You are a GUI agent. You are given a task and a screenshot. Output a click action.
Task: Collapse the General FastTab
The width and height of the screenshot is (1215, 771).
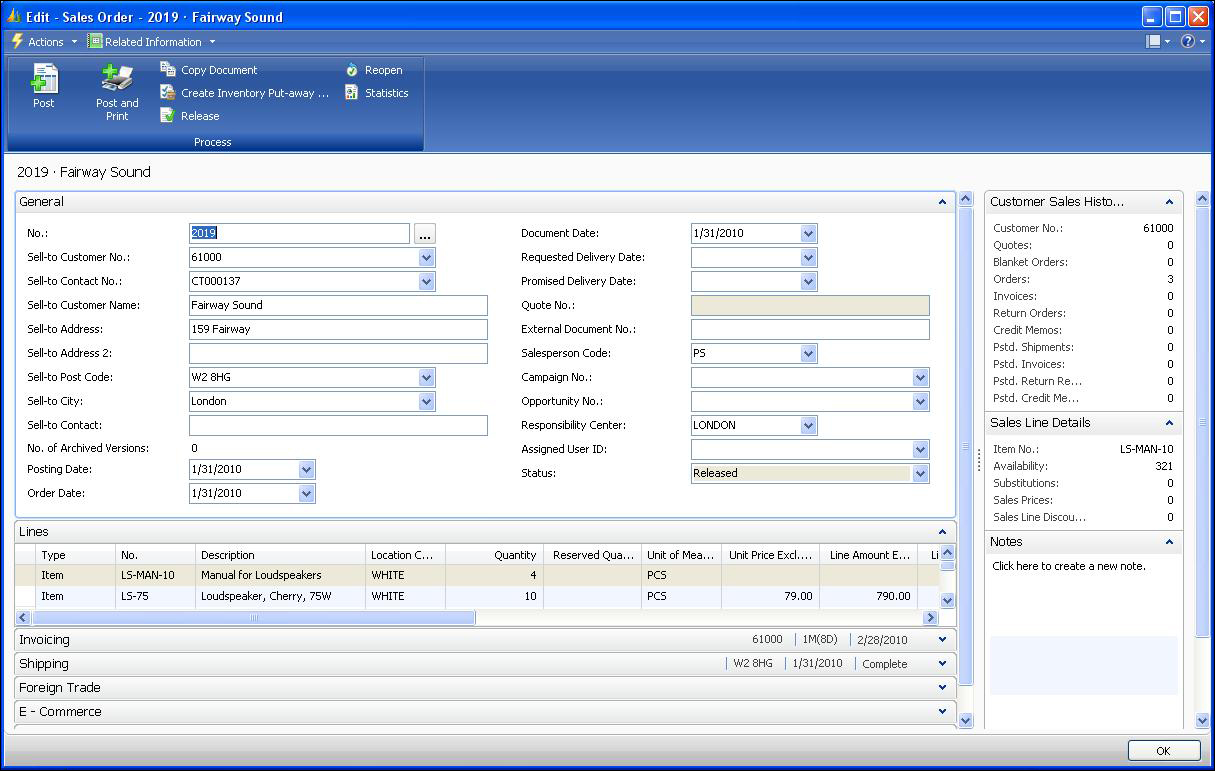(942, 202)
